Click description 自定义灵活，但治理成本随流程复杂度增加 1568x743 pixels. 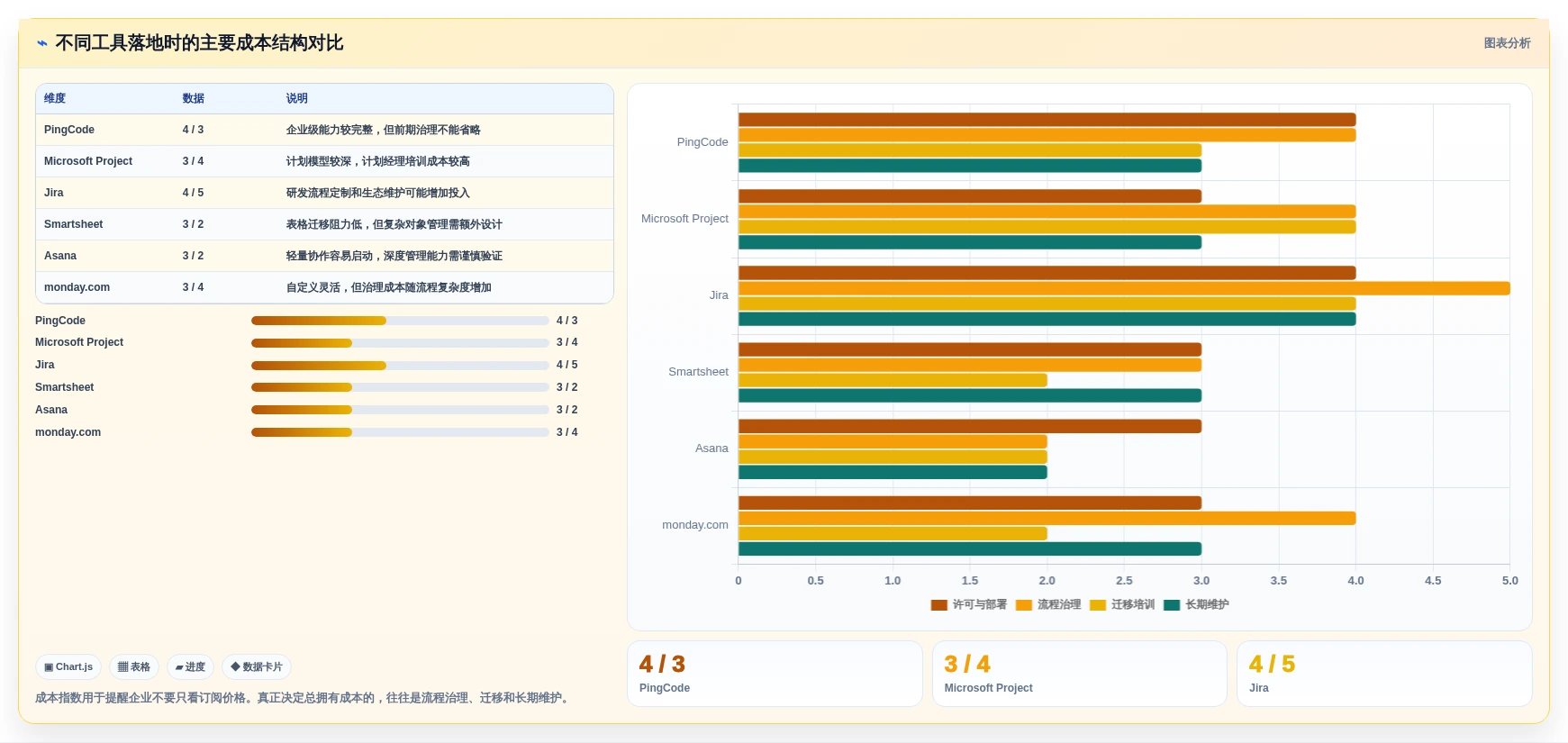tap(389, 287)
